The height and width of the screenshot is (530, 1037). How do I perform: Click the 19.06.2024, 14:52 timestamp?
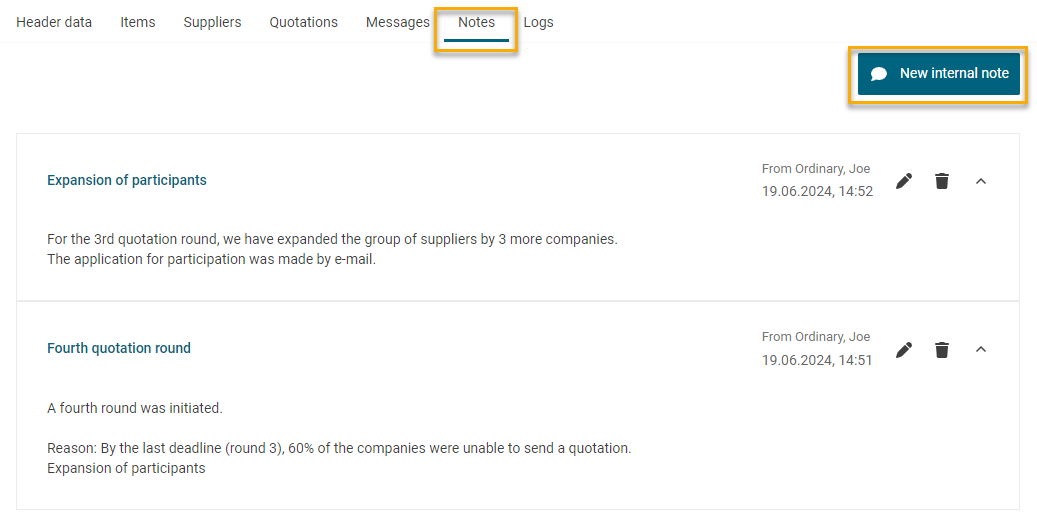click(x=817, y=191)
